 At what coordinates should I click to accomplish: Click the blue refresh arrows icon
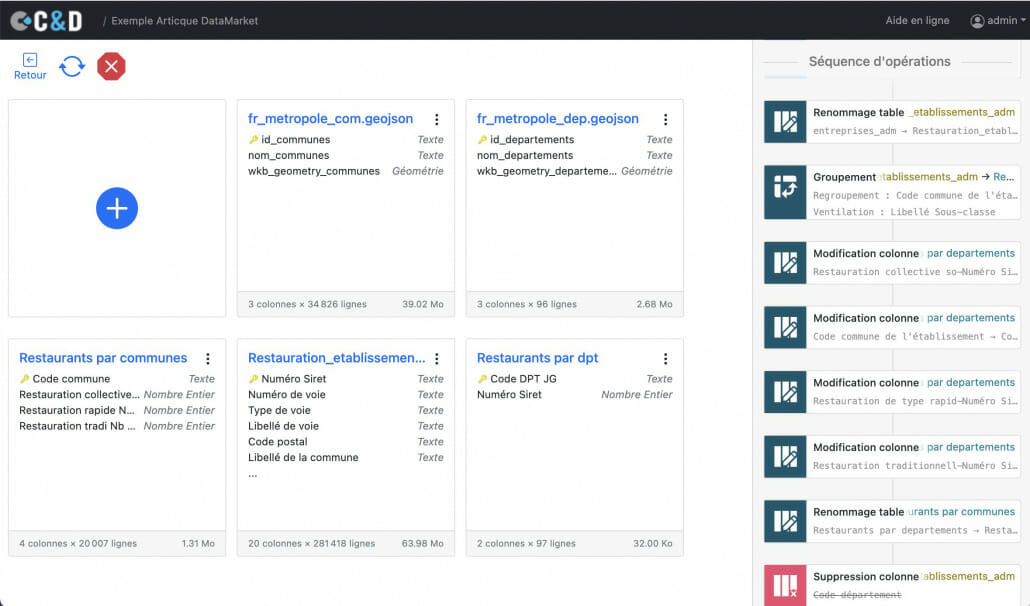(72, 66)
